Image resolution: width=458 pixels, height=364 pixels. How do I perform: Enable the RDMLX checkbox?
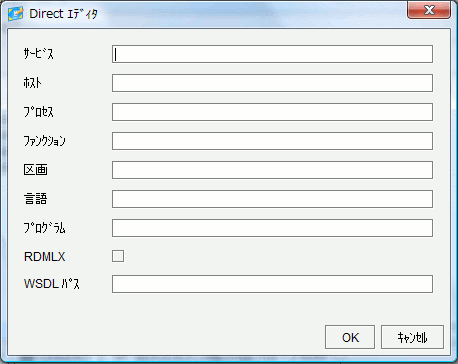pos(118,256)
